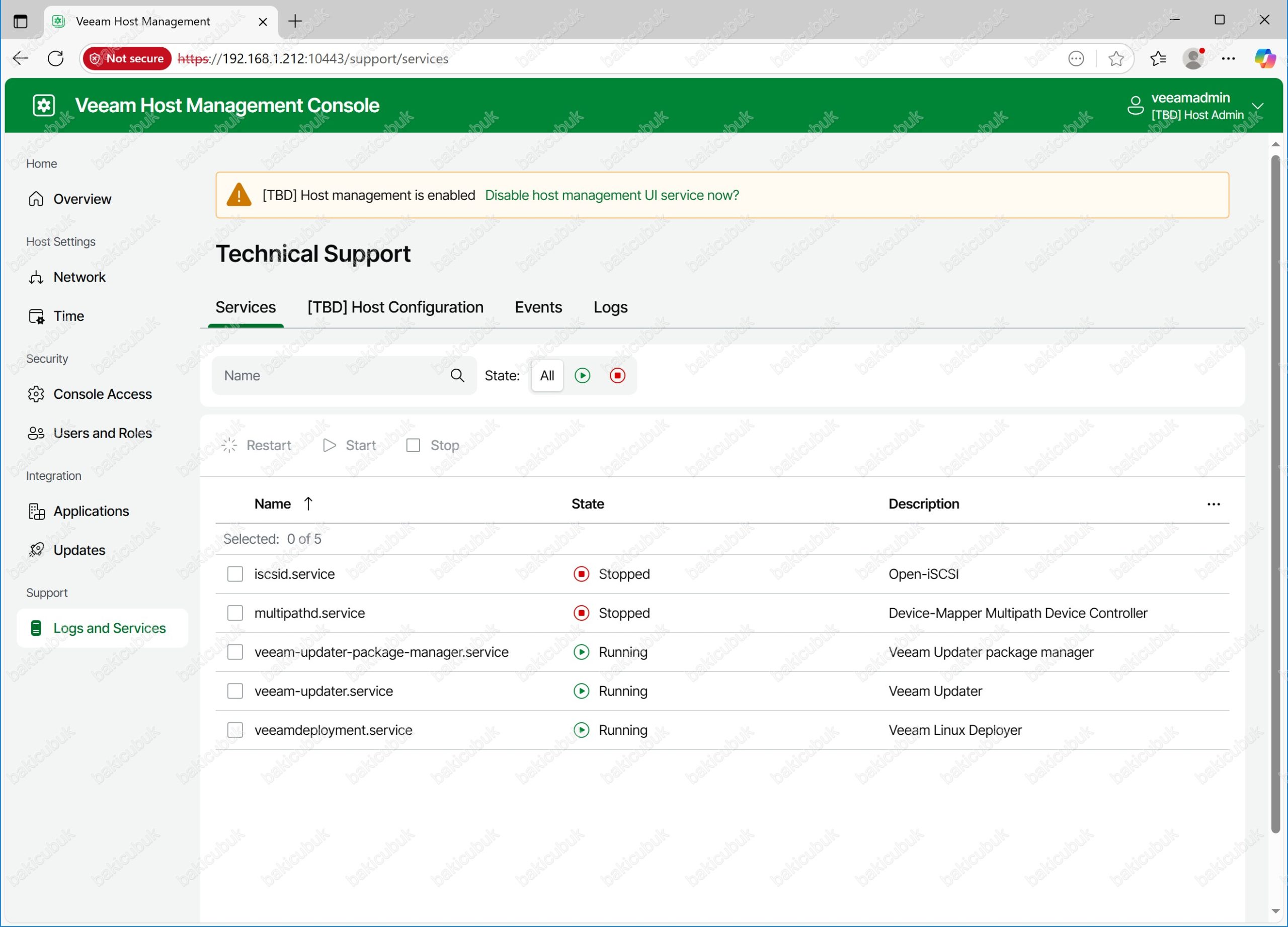Click the Stop service button
1288x927 pixels.
[433, 446]
